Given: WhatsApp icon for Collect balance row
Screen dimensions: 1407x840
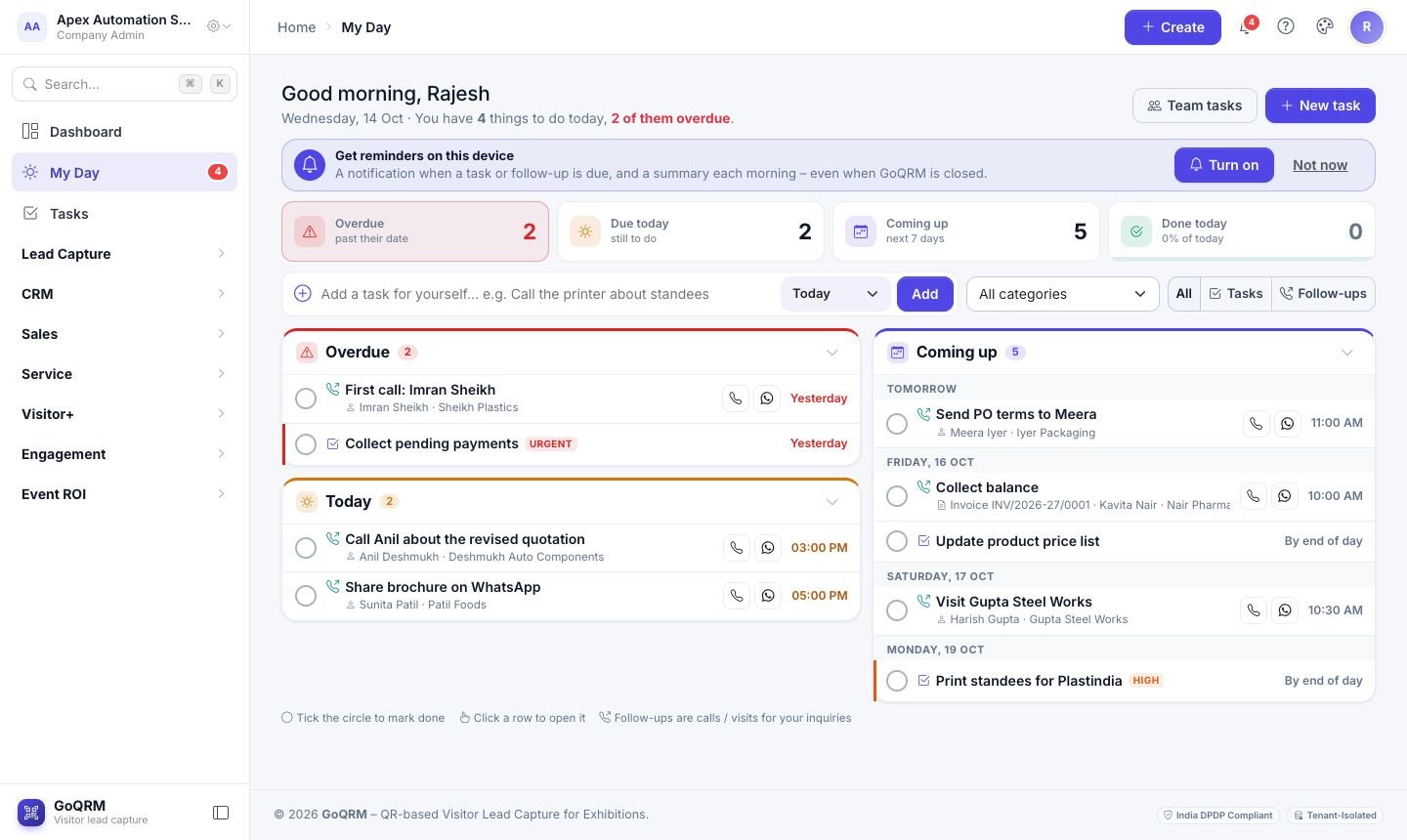Looking at the screenshot, I should click(1285, 496).
